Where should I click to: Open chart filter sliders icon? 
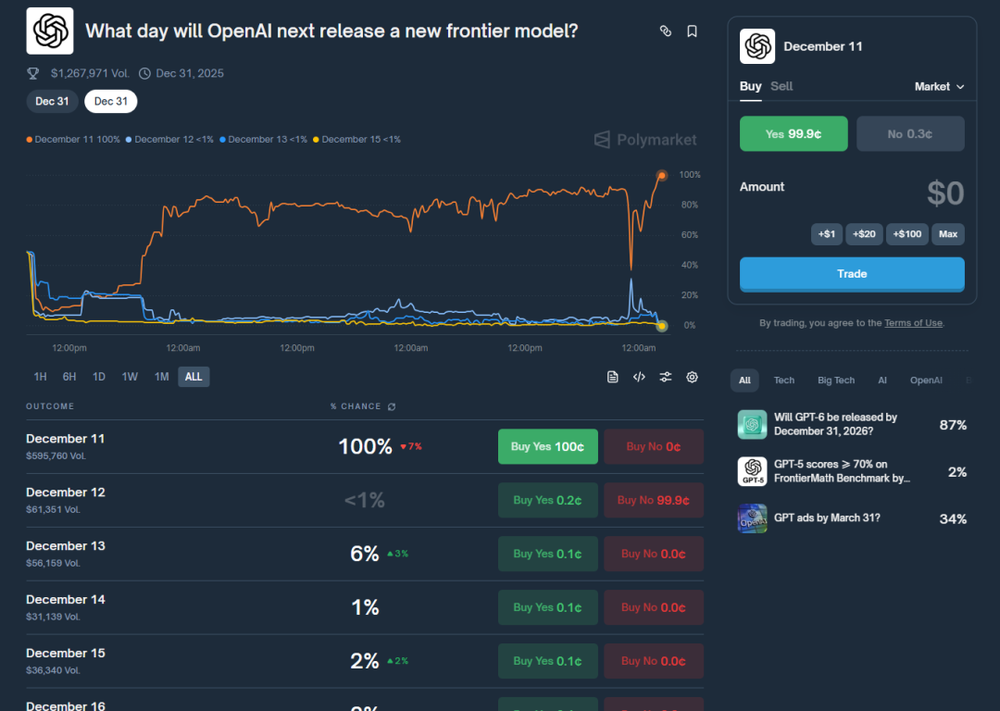coord(665,377)
